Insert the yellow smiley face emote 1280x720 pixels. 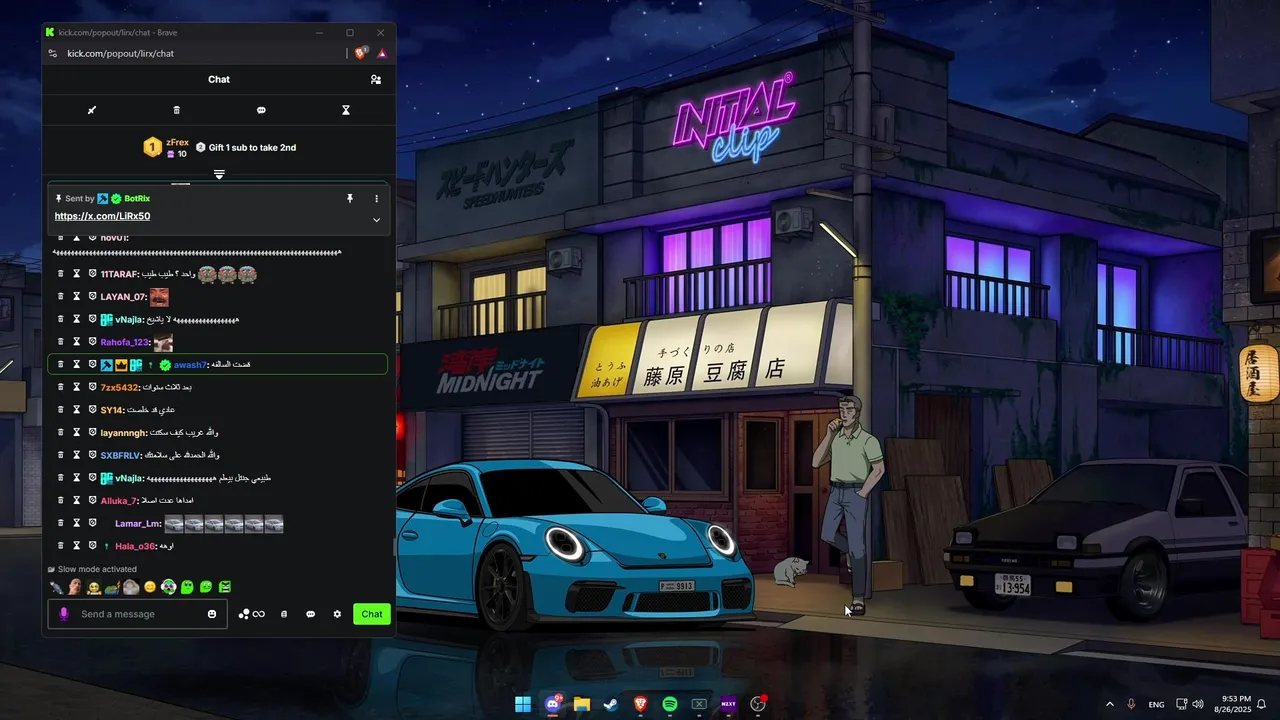pyautogui.click(x=150, y=587)
